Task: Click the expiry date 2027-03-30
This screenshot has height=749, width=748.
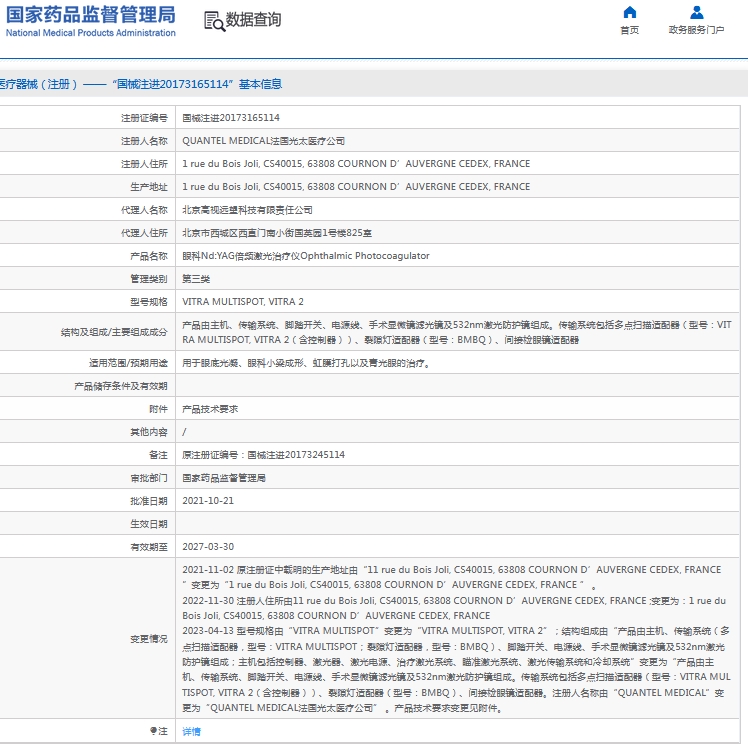Action: [x=208, y=547]
